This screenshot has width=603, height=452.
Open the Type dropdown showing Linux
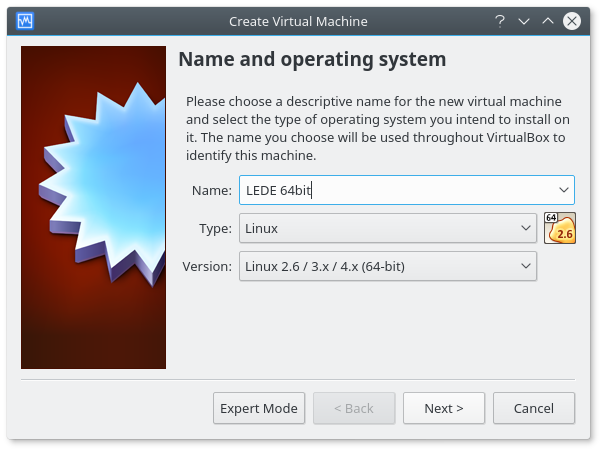coord(388,228)
